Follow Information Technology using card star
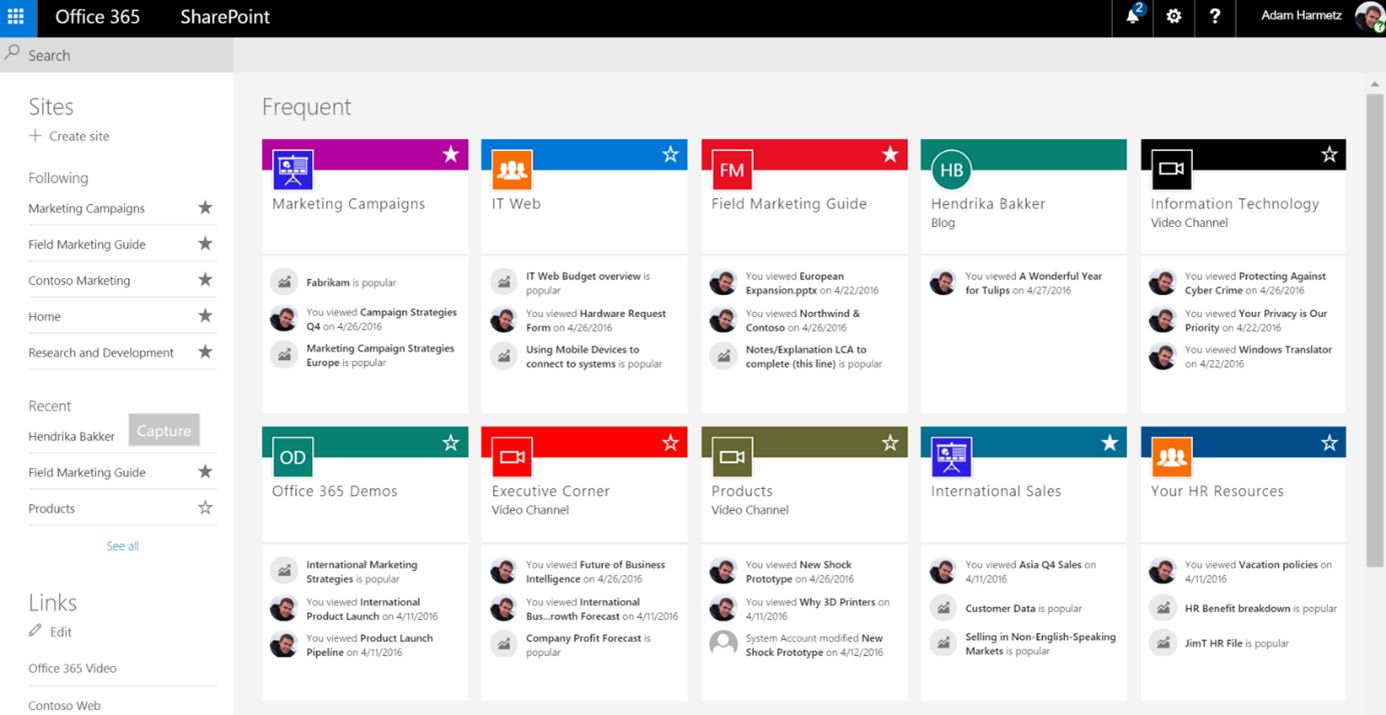Screen dimensions: 1386x715 (x=1329, y=154)
